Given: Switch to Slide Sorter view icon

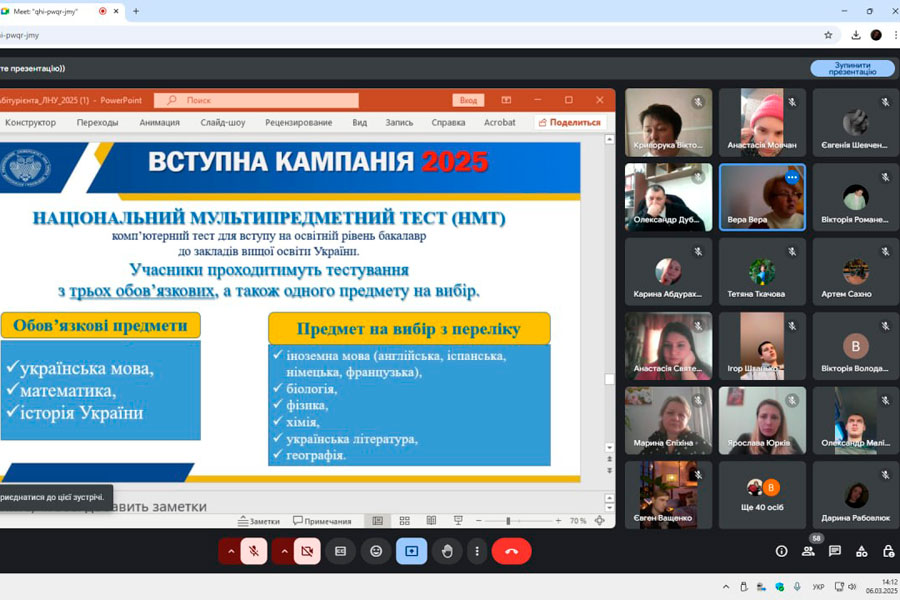Looking at the screenshot, I should click(405, 521).
